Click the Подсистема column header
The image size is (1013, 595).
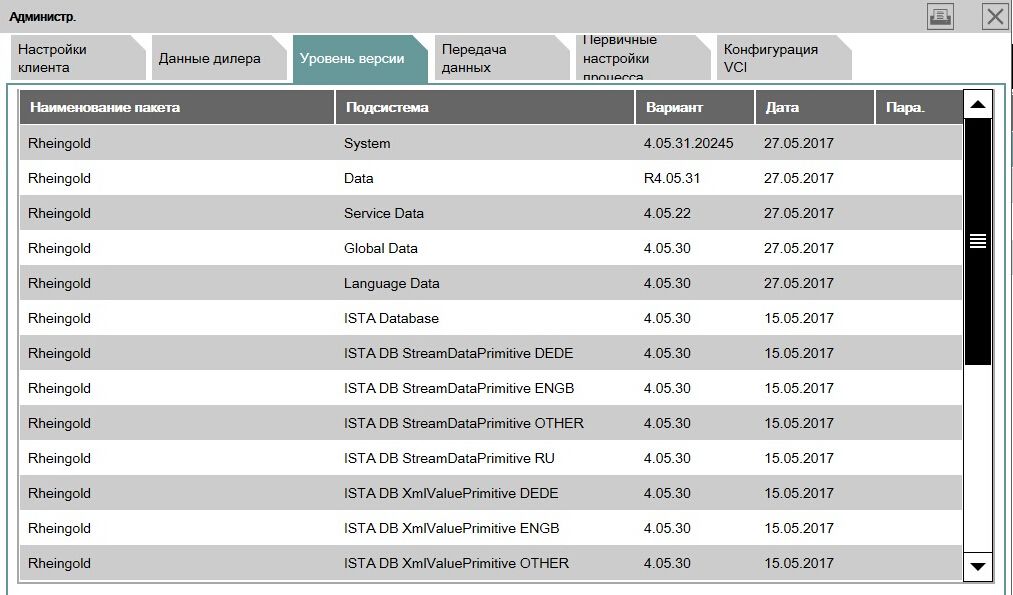(x=485, y=107)
